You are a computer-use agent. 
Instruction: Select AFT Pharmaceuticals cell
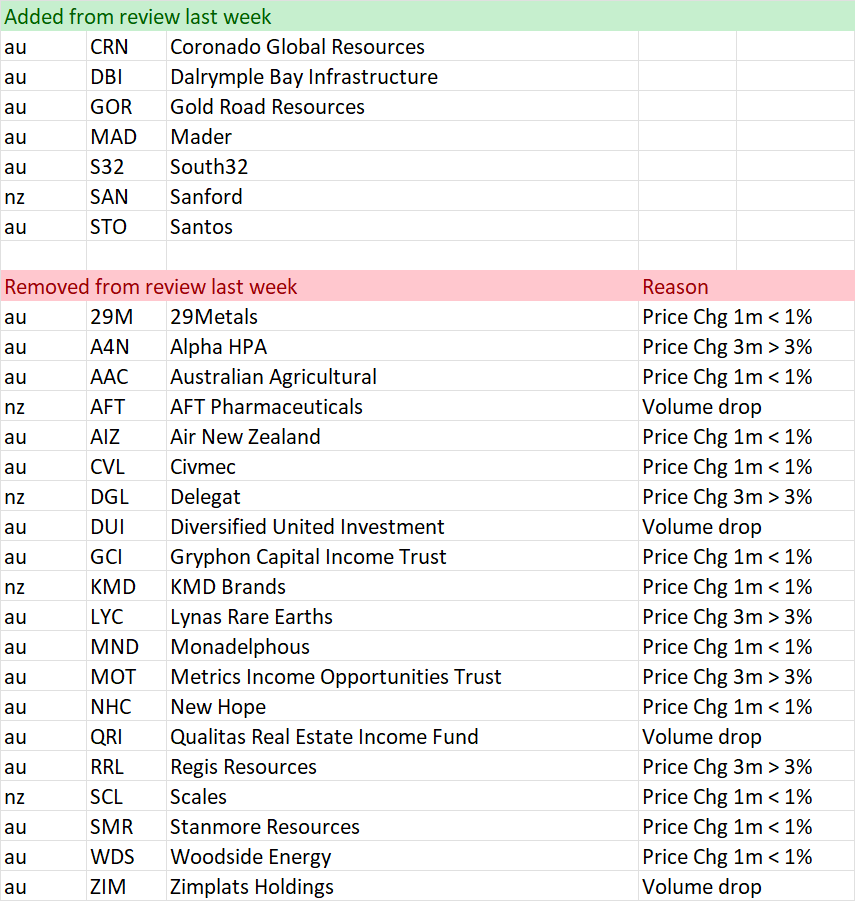[x=402, y=406]
